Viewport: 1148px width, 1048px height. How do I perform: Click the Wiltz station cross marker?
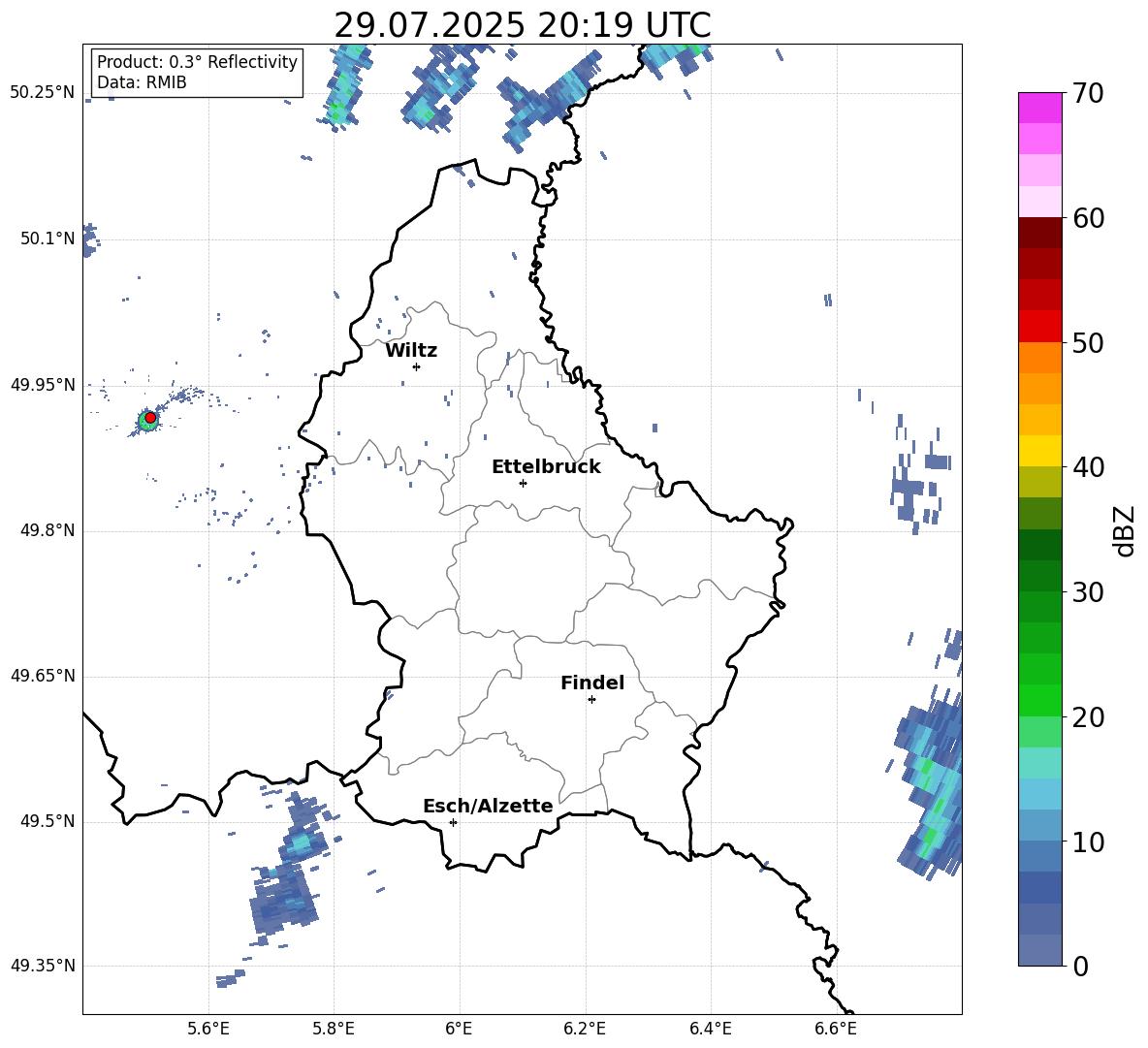click(416, 366)
